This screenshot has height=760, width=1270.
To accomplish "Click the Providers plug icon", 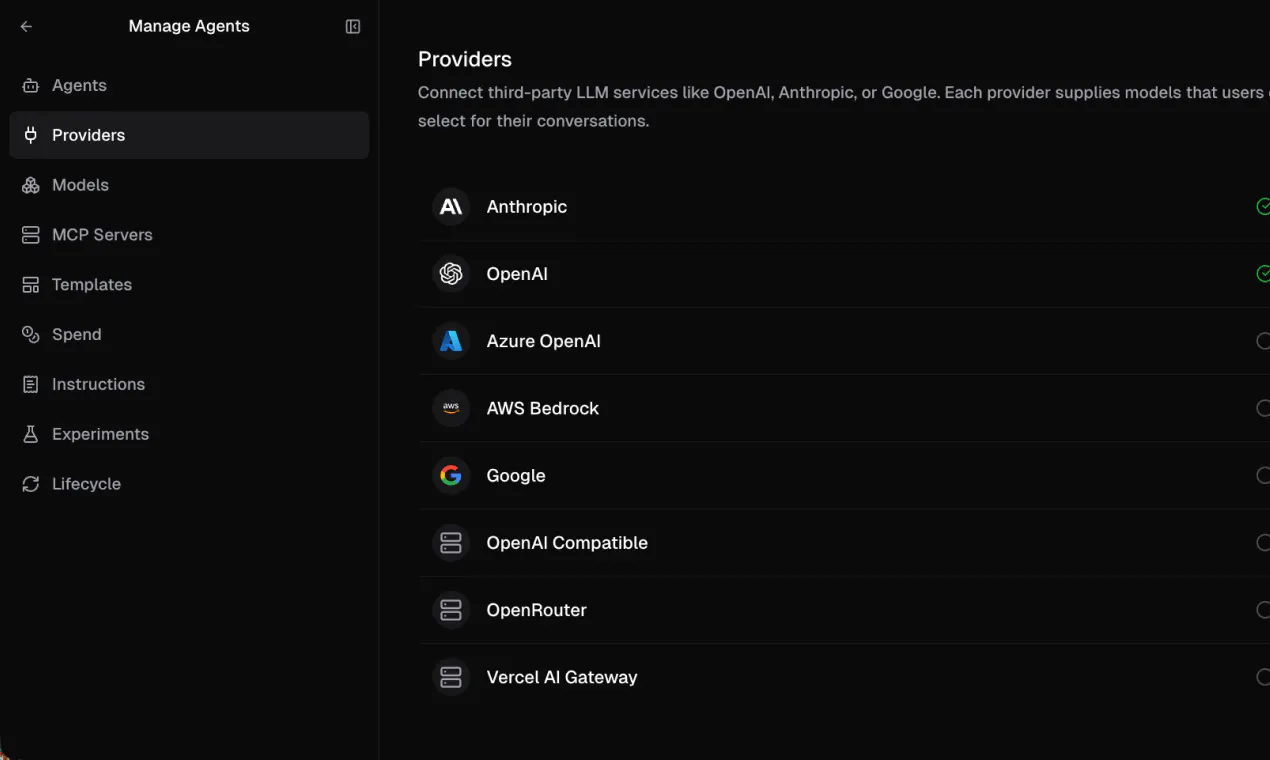I will click(31, 135).
